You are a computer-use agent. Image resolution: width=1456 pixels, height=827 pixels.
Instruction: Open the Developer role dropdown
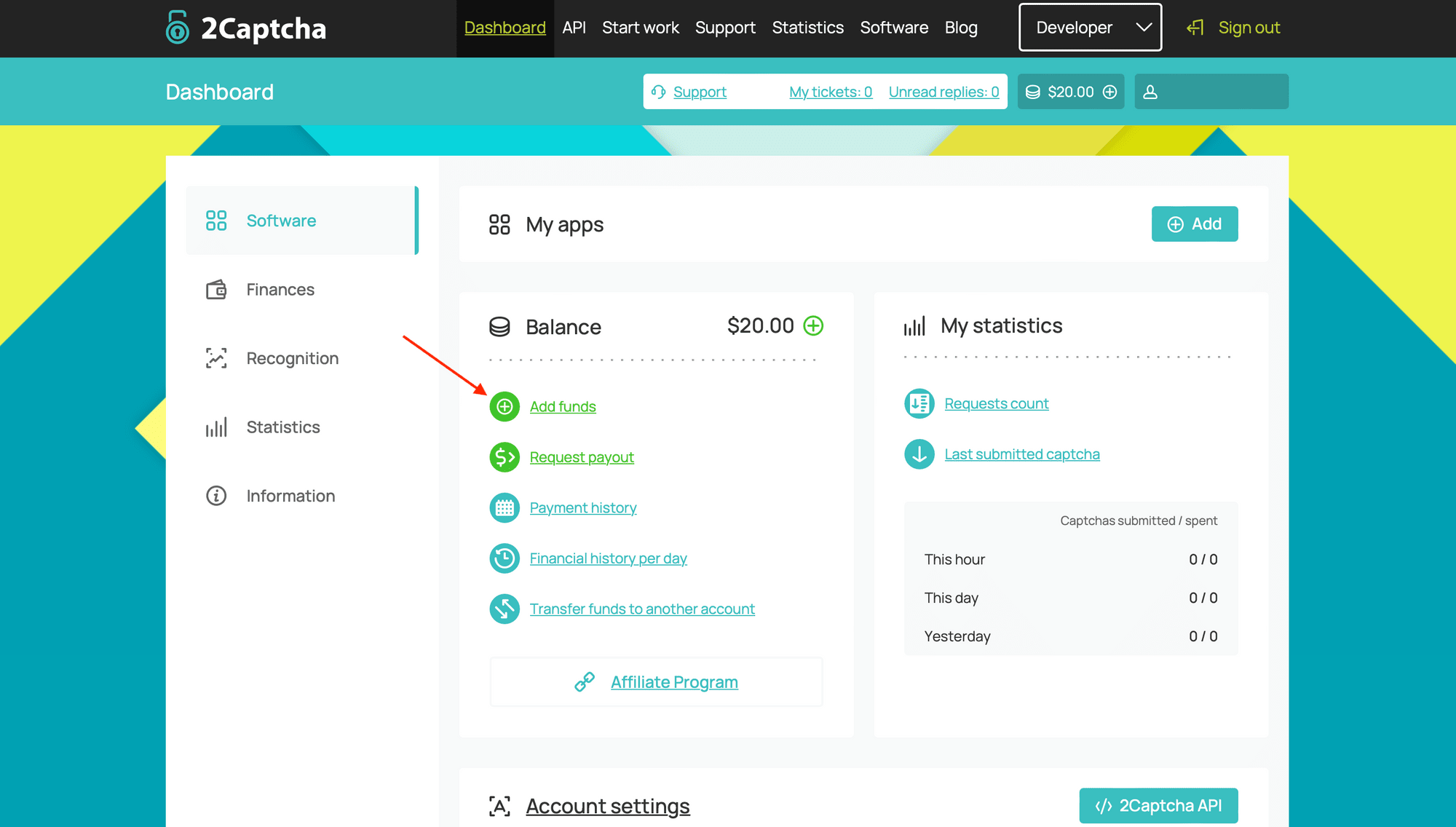click(x=1090, y=28)
